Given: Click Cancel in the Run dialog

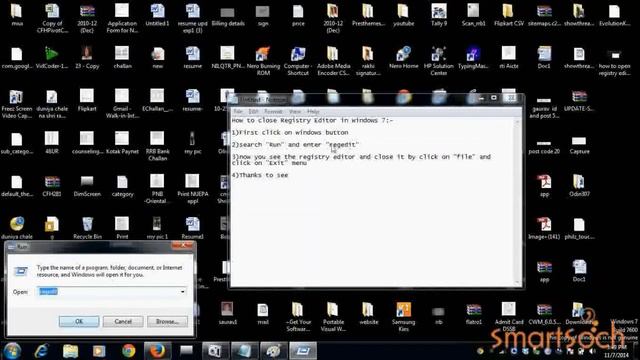Looking at the screenshot, I should point(123,322).
